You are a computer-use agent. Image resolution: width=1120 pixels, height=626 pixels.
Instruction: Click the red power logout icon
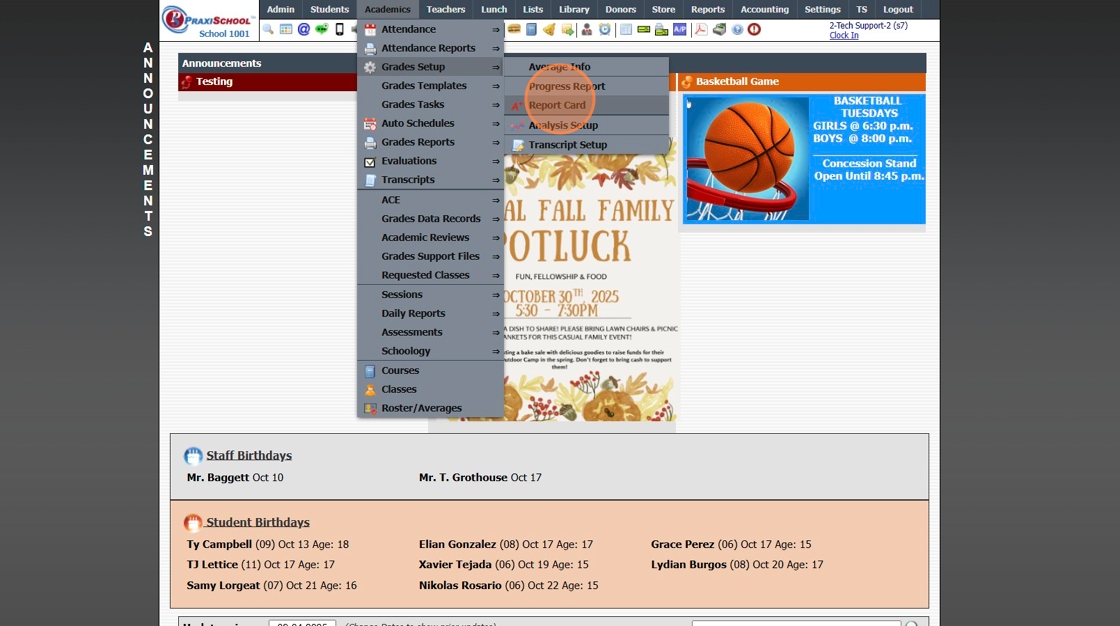click(754, 29)
